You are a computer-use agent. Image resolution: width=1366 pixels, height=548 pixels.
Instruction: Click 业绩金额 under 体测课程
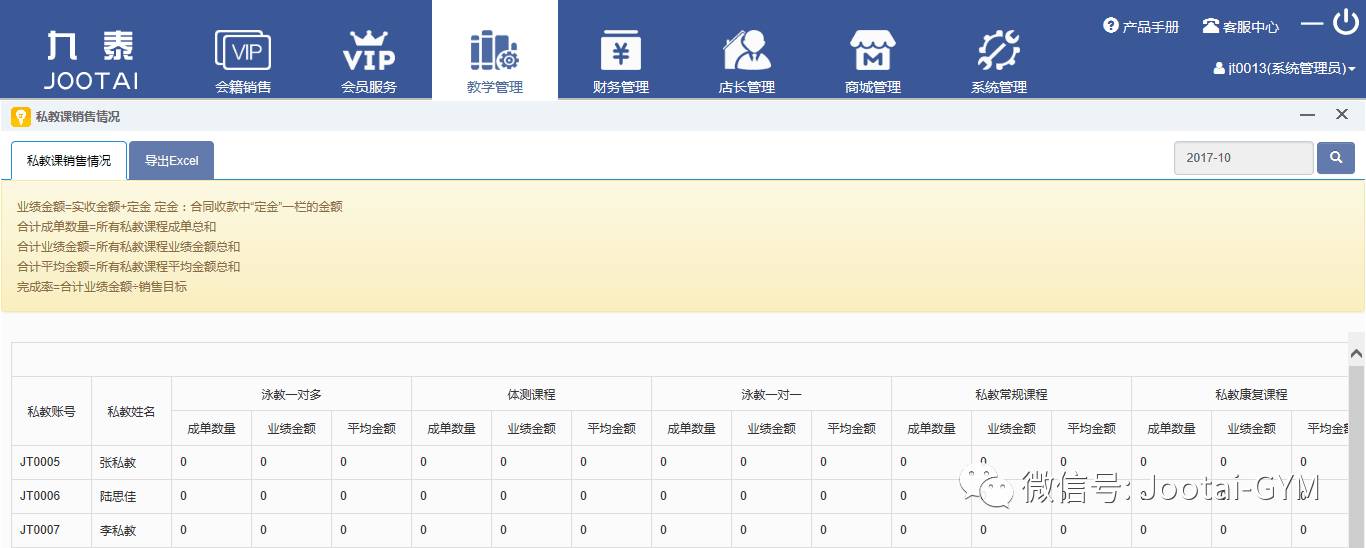(531, 428)
